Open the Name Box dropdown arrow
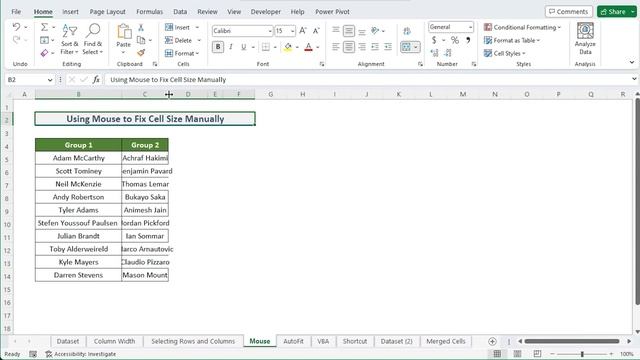Screen dimensions: 640x360 click(50, 80)
